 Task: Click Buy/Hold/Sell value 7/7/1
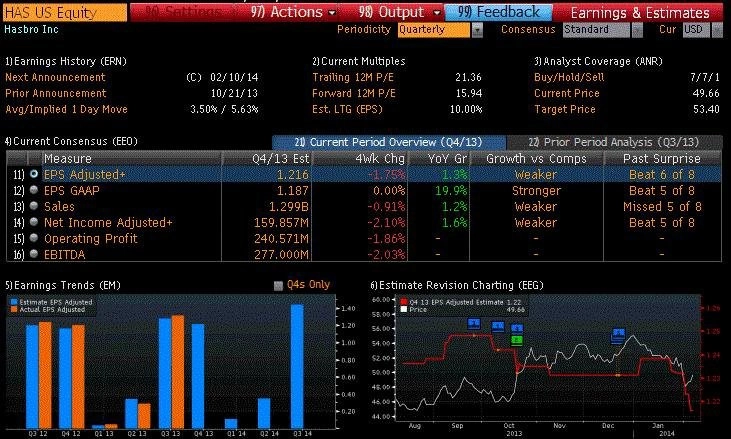coord(705,77)
